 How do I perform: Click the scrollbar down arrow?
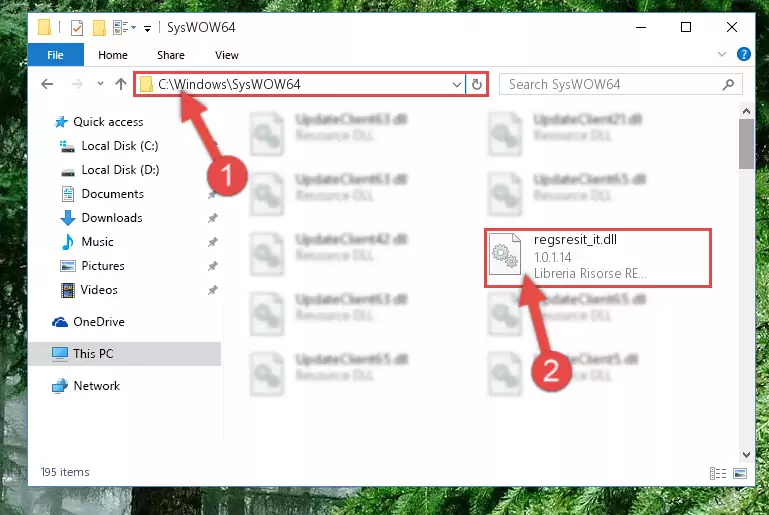746,455
